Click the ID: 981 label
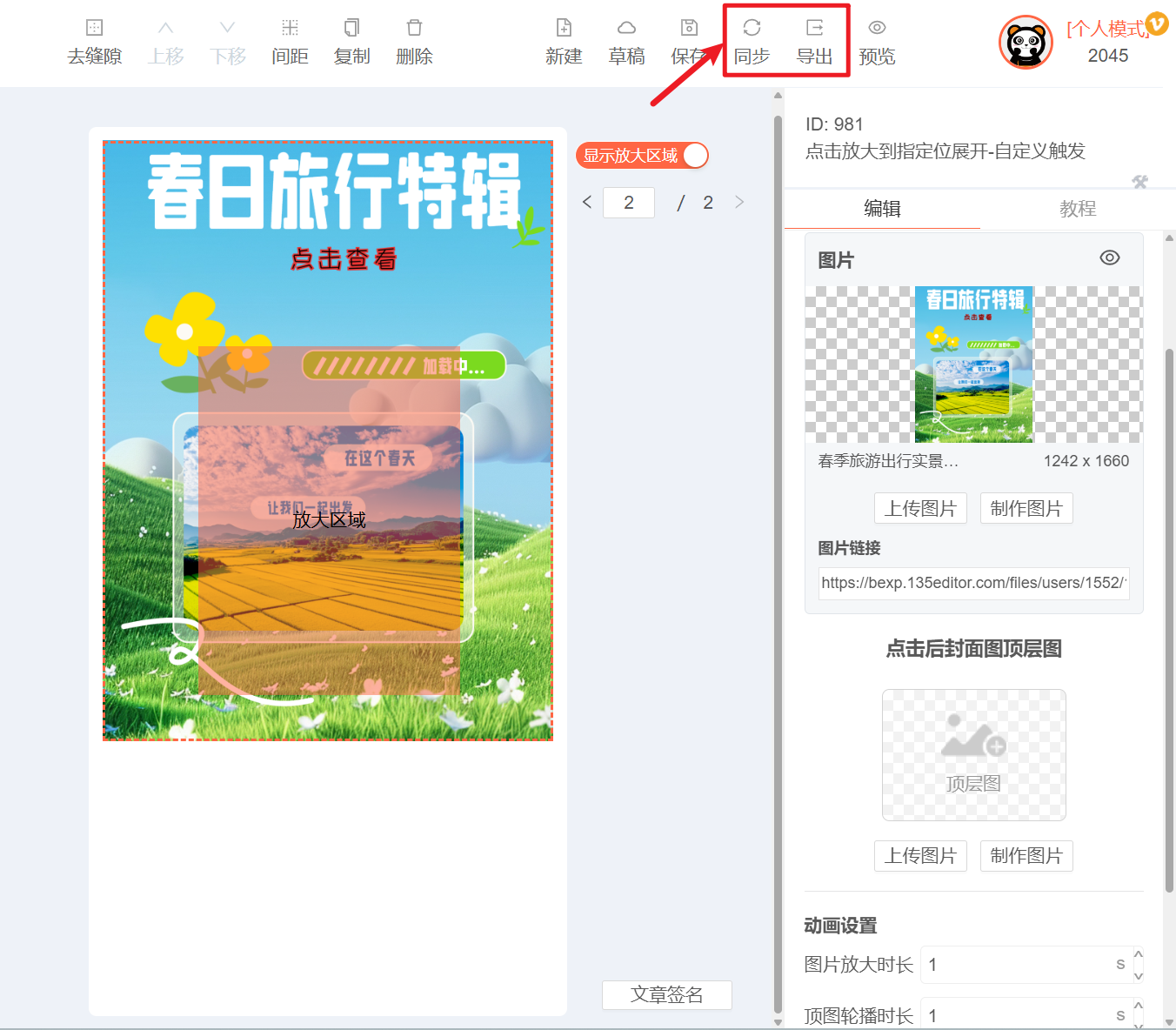Viewport: 1176px width, 1030px height. 834,124
